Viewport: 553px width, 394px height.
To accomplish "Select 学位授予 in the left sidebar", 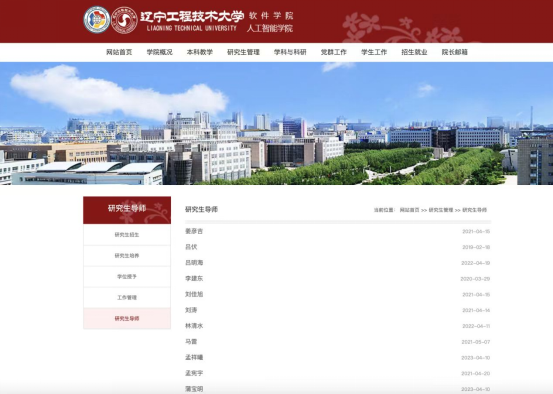I will [x=127, y=277].
